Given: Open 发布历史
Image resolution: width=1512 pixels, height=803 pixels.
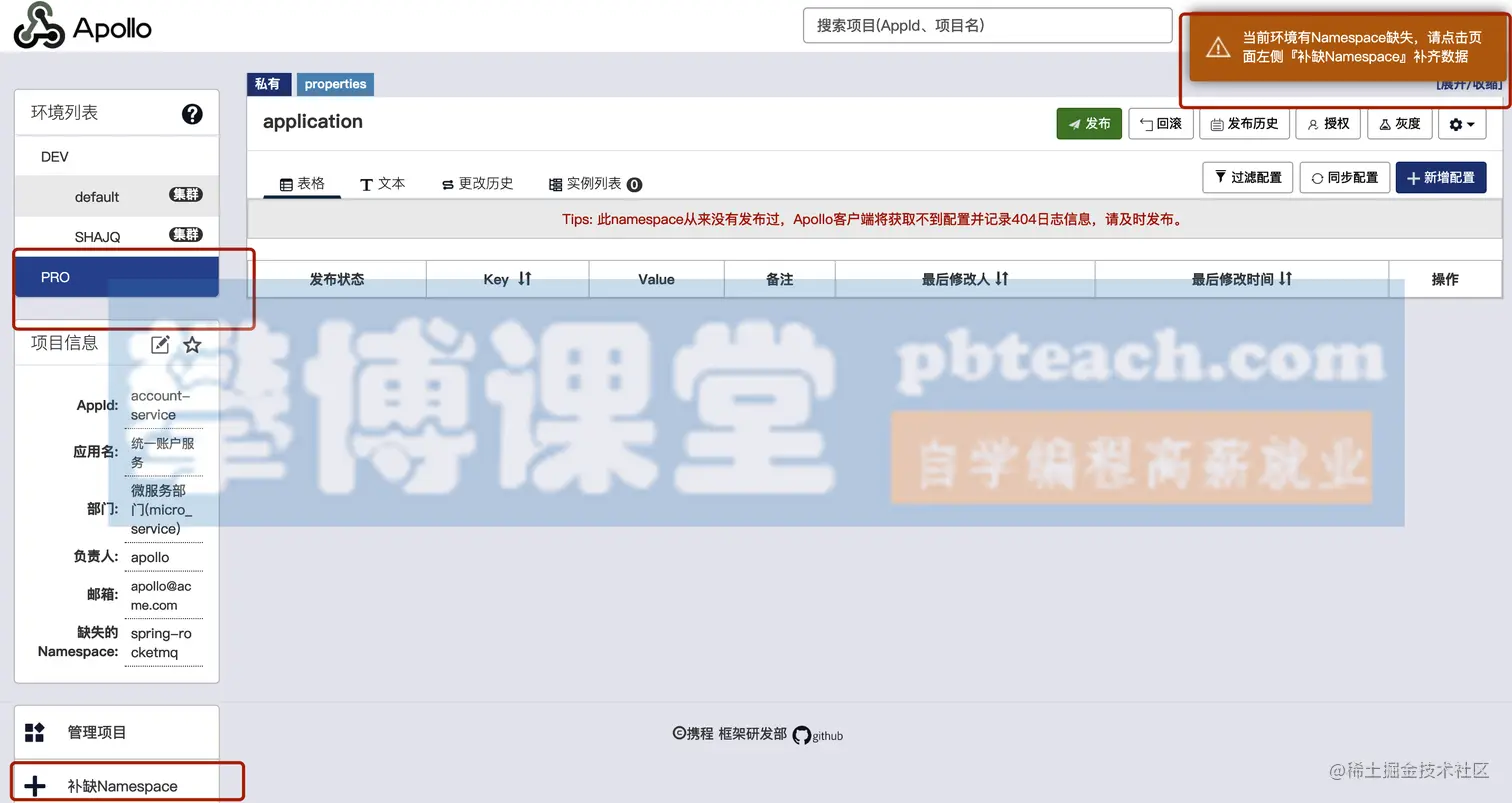Looking at the screenshot, I should tap(1244, 124).
